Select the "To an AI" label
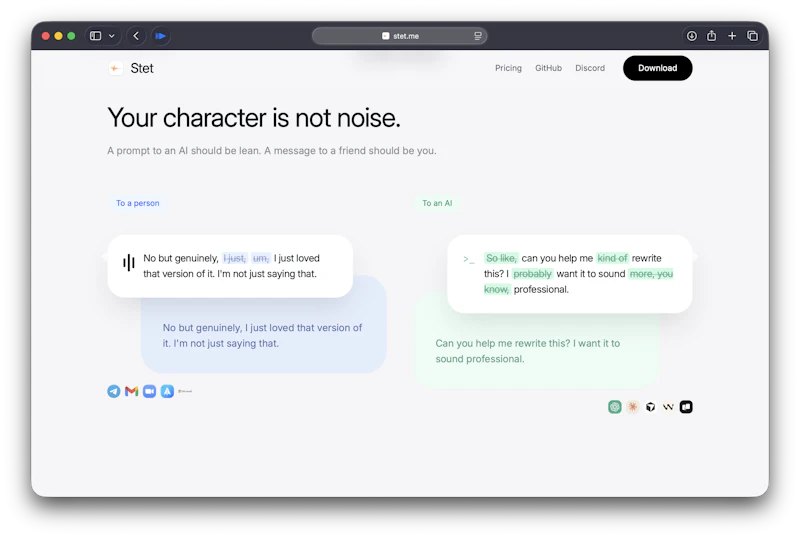 coord(437,203)
